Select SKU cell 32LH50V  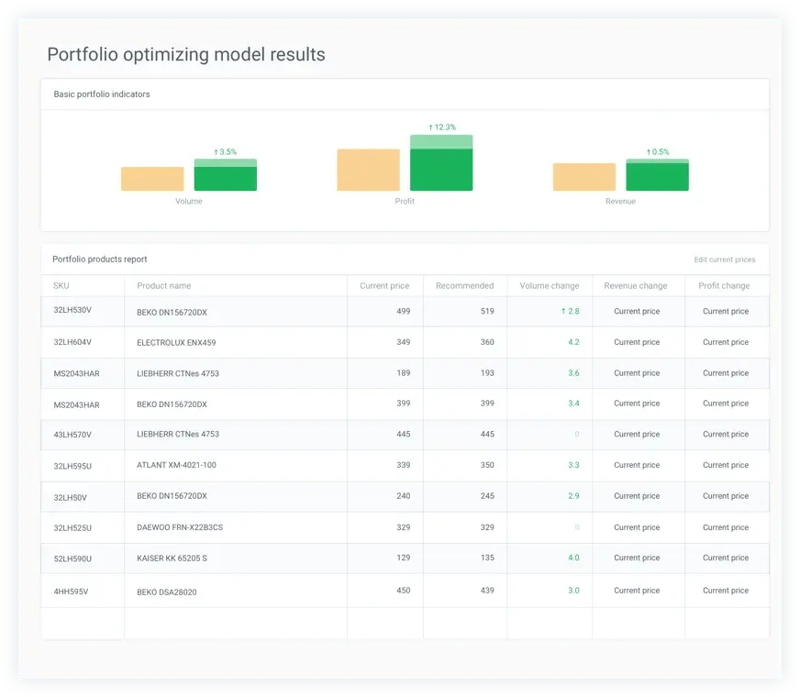[70, 497]
